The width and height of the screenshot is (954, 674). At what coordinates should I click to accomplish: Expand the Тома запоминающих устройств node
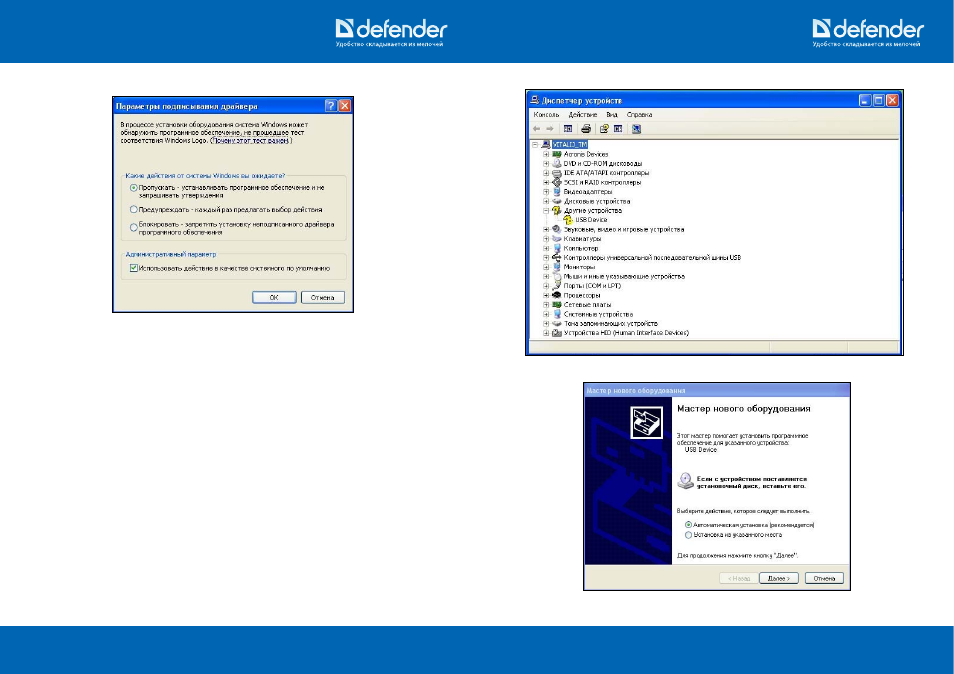(x=546, y=324)
